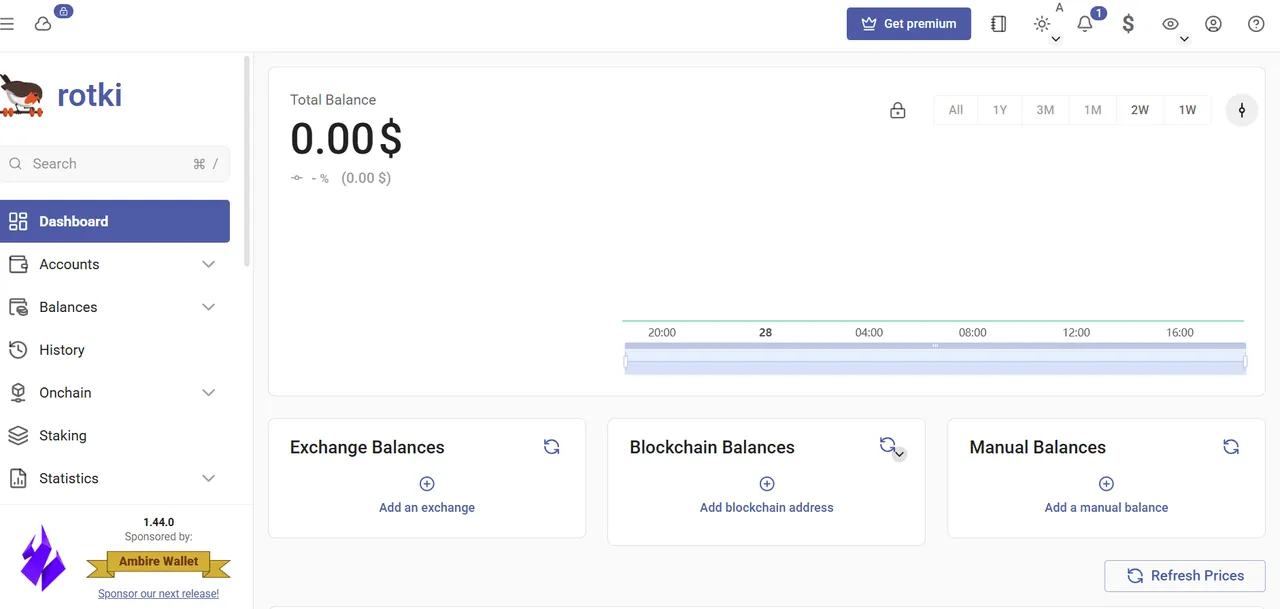
Task: Open the notifications bell
Action: (1085, 24)
